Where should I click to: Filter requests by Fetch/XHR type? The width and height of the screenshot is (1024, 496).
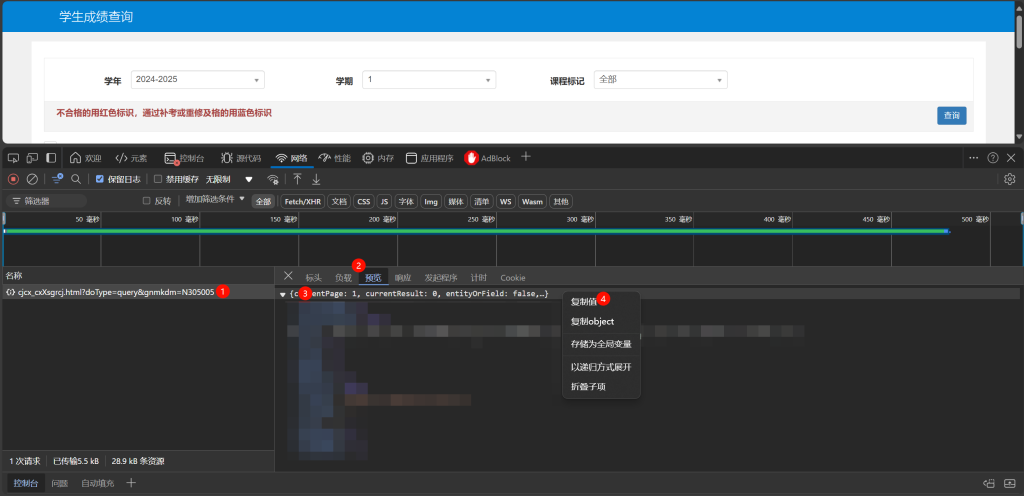click(302, 201)
